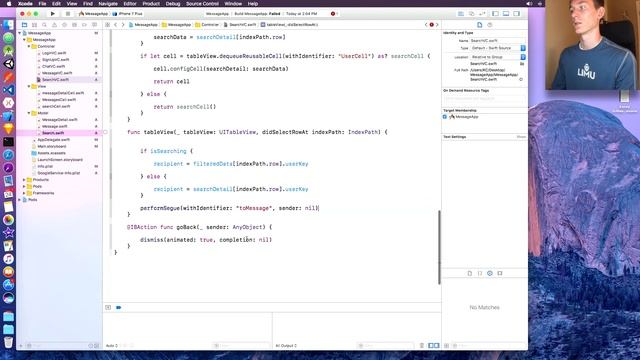Go forward in editor history arrow

coord(122,25)
